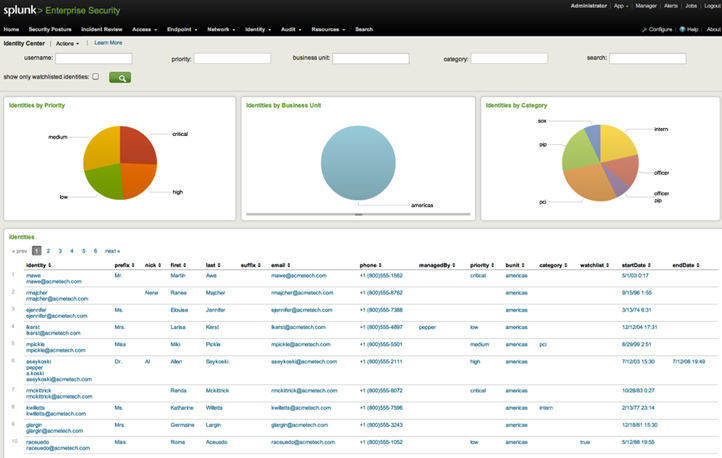
Task: Click the americas business unit pie
Action: point(358,163)
